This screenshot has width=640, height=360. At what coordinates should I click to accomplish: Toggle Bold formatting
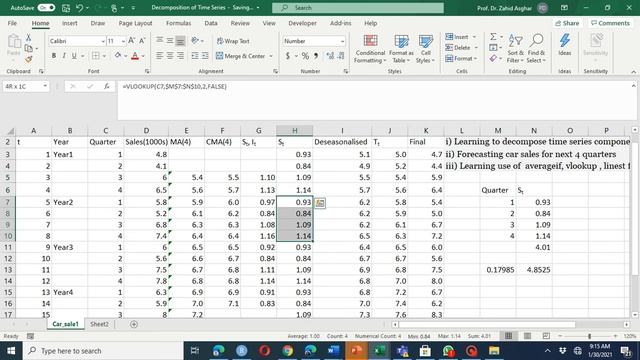pos(53,56)
